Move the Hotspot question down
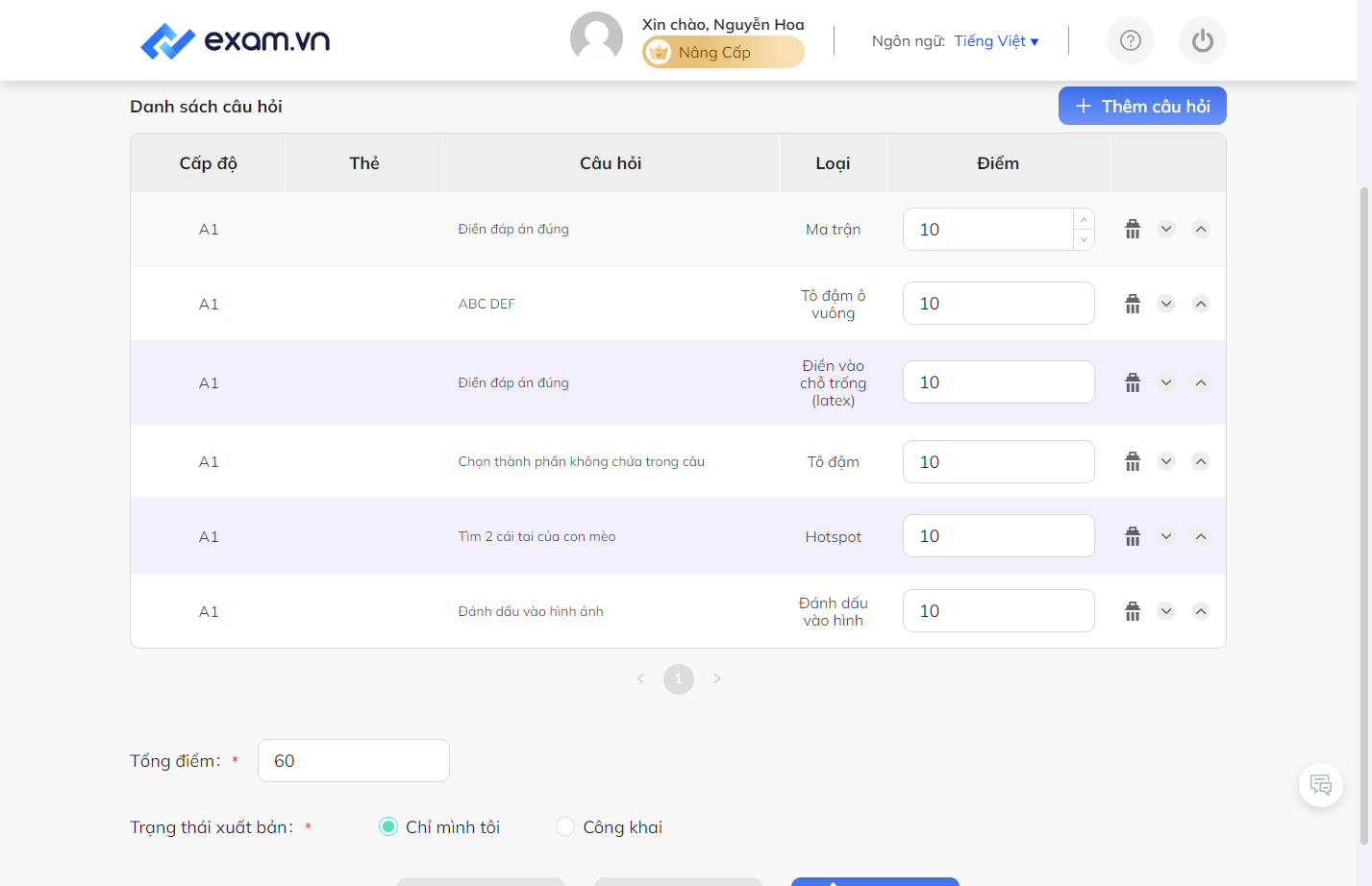The height and width of the screenshot is (886, 1372). pyautogui.click(x=1166, y=536)
